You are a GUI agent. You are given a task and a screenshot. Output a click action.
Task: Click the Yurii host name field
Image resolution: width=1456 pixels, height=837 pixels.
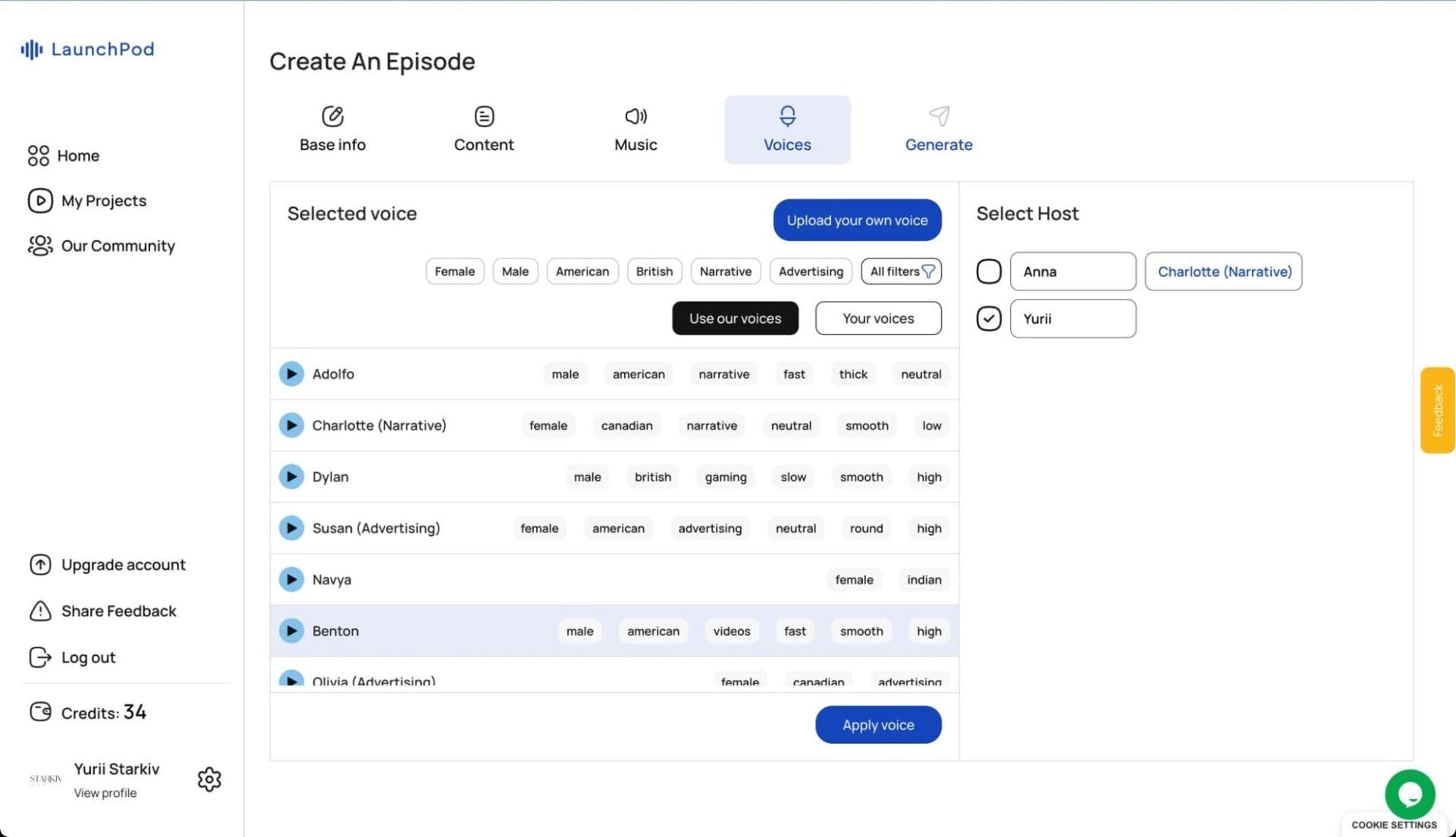1072,318
